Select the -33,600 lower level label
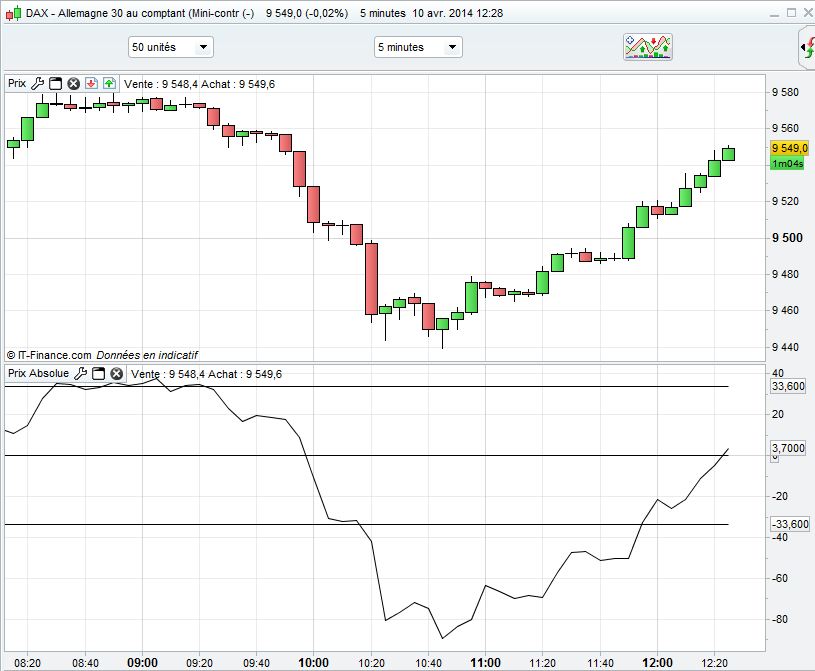 pyautogui.click(x=790, y=524)
